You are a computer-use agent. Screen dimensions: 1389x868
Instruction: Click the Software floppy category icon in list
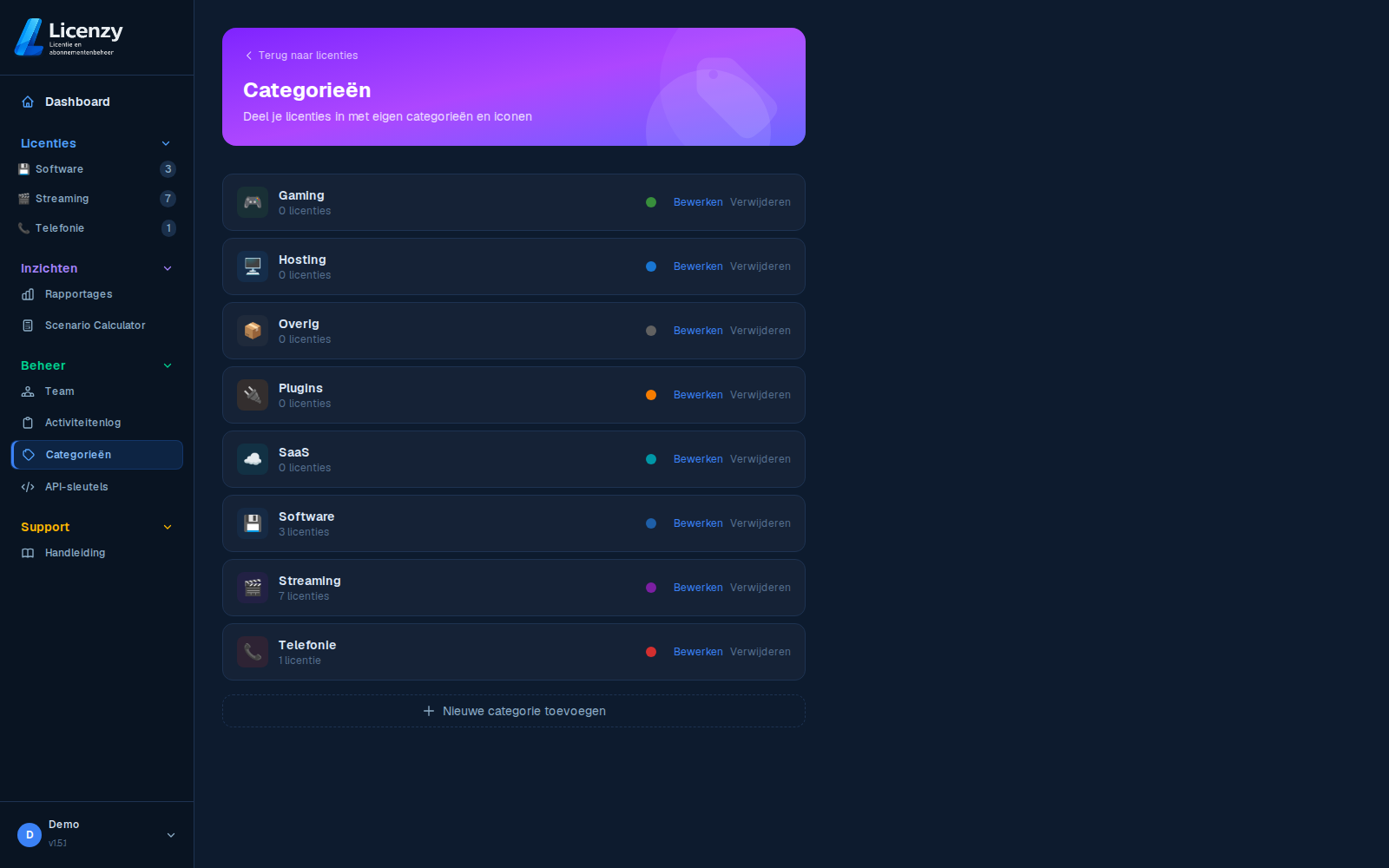click(x=253, y=523)
